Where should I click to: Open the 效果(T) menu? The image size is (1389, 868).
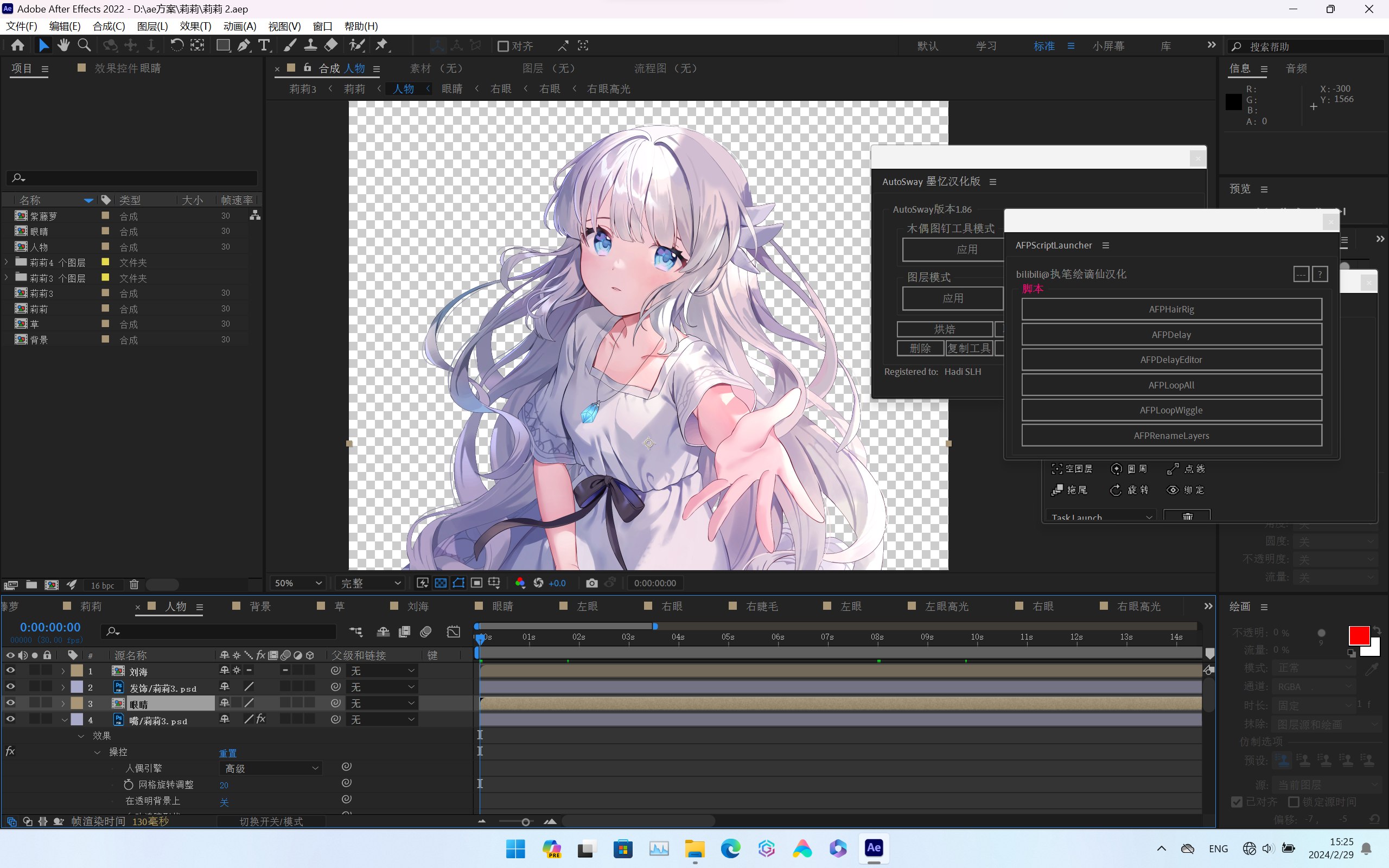195,27
